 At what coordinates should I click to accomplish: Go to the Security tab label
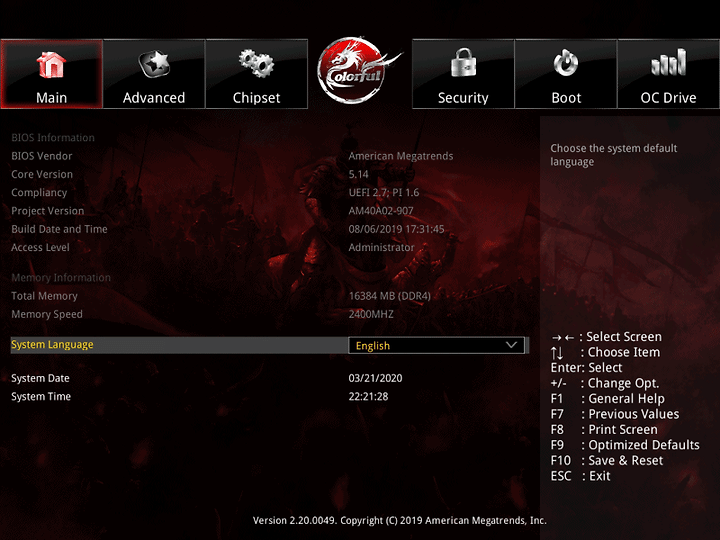point(463,98)
